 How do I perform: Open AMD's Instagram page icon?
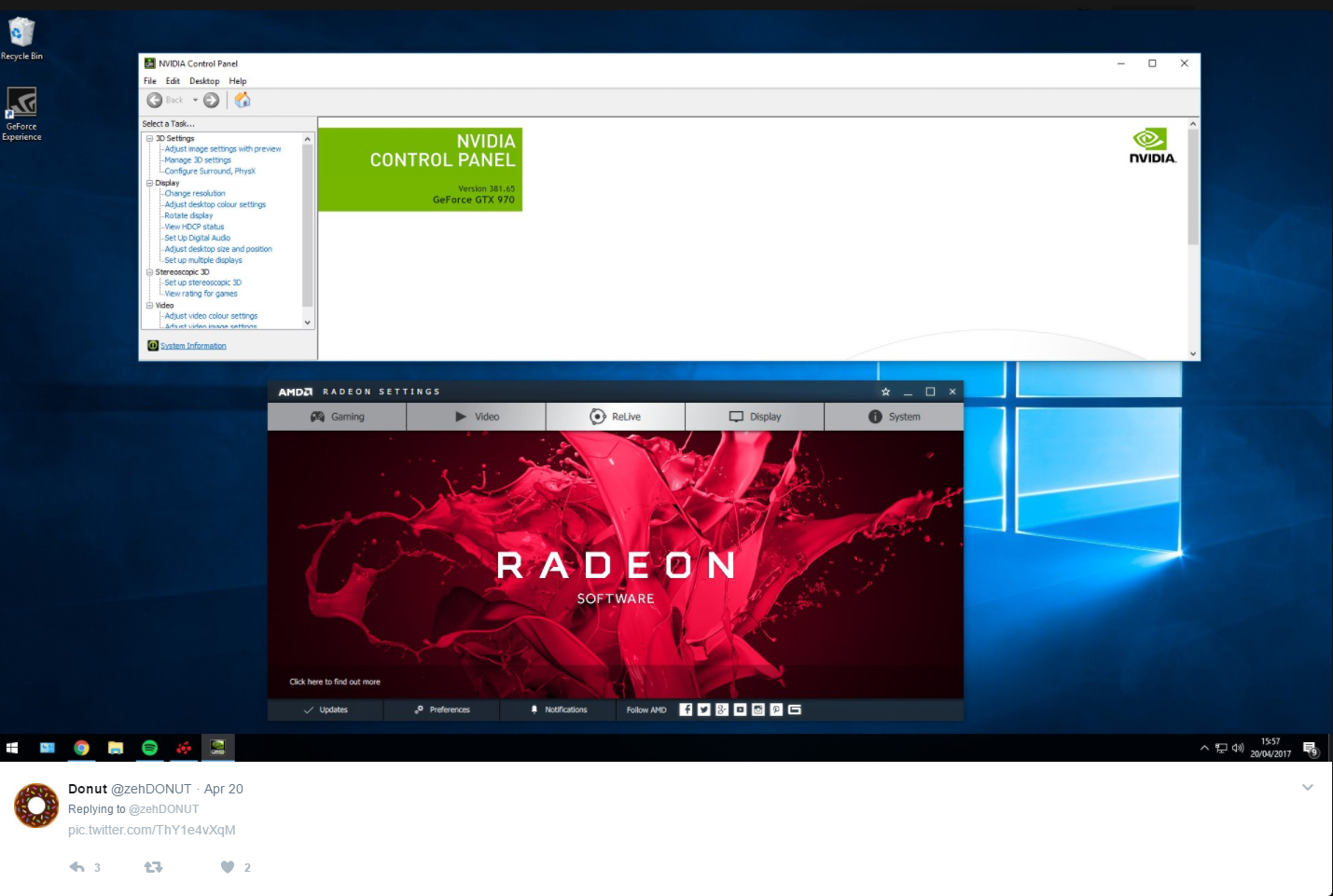click(x=758, y=710)
